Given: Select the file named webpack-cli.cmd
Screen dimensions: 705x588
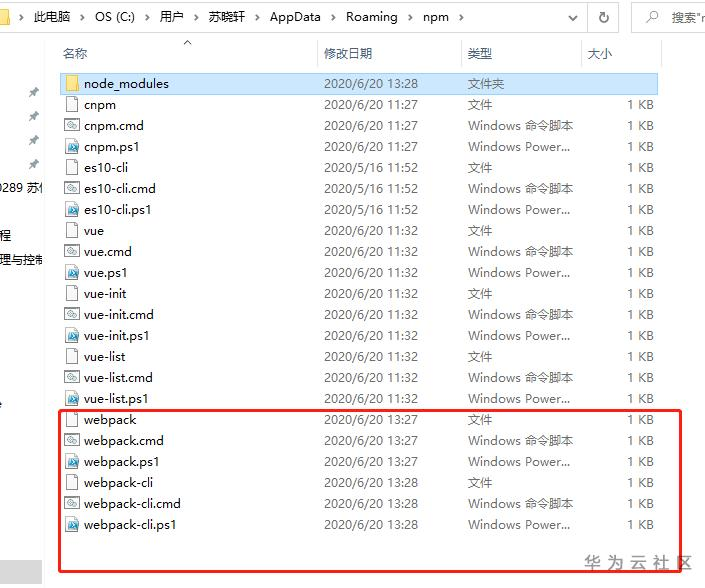Looking at the screenshot, I should point(132,503).
